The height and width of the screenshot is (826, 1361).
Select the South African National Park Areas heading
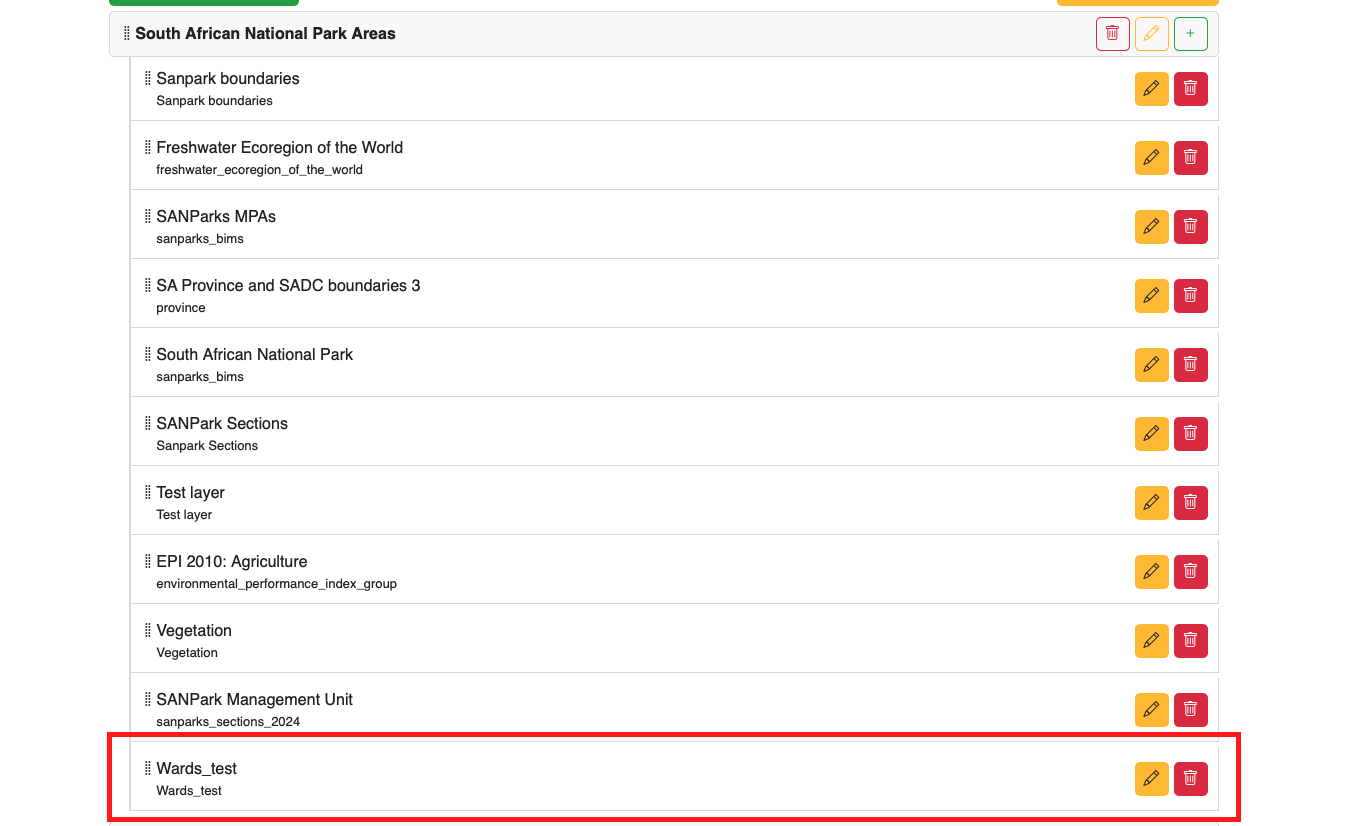pos(265,34)
